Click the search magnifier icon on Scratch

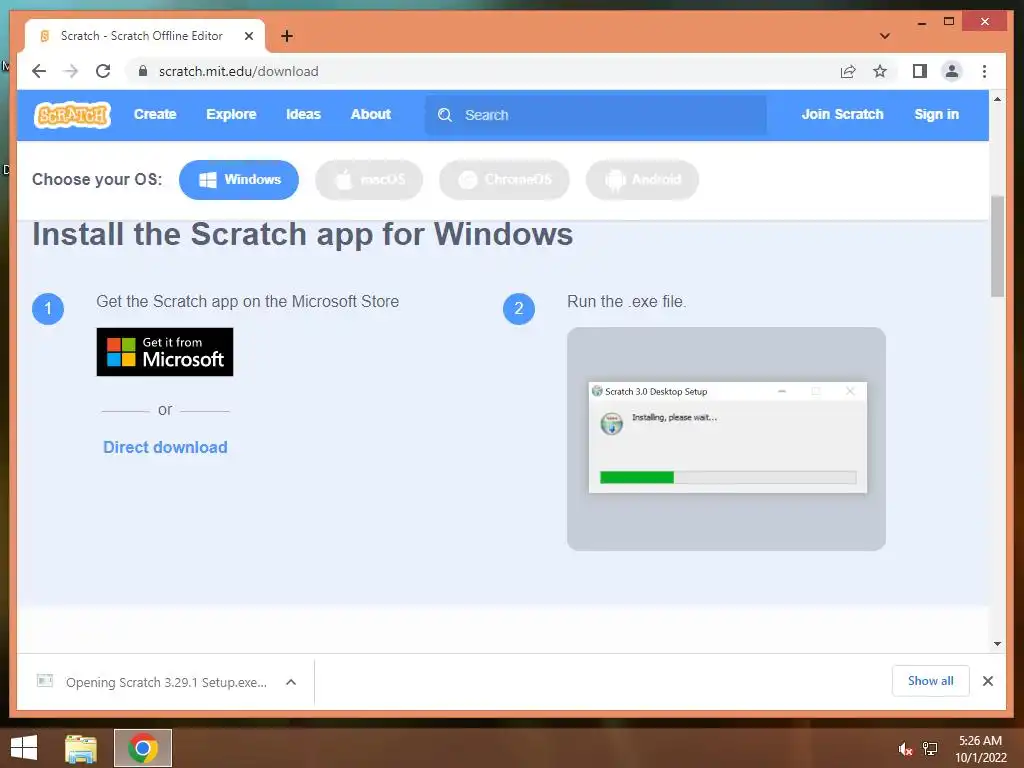point(445,115)
